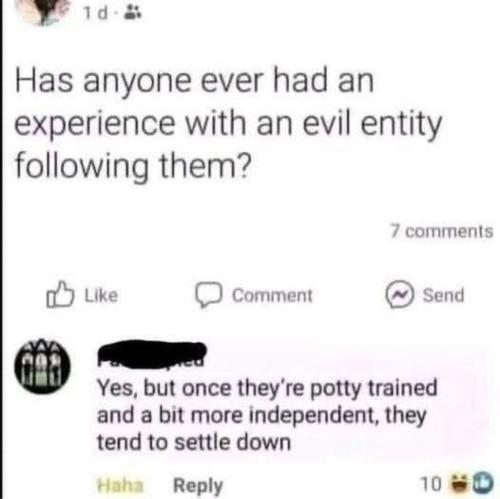Click the "tend to settle down" comment line
Screen dimensions: 500x499
[x=194, y=442]
